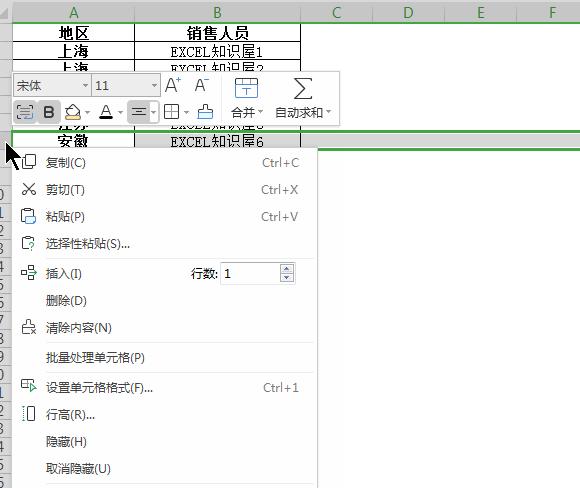This screenshot has height=488, width=580.
Task: Click the 上海 cell beside EXCEL知识屋1
Action: [x=74, y=51]
